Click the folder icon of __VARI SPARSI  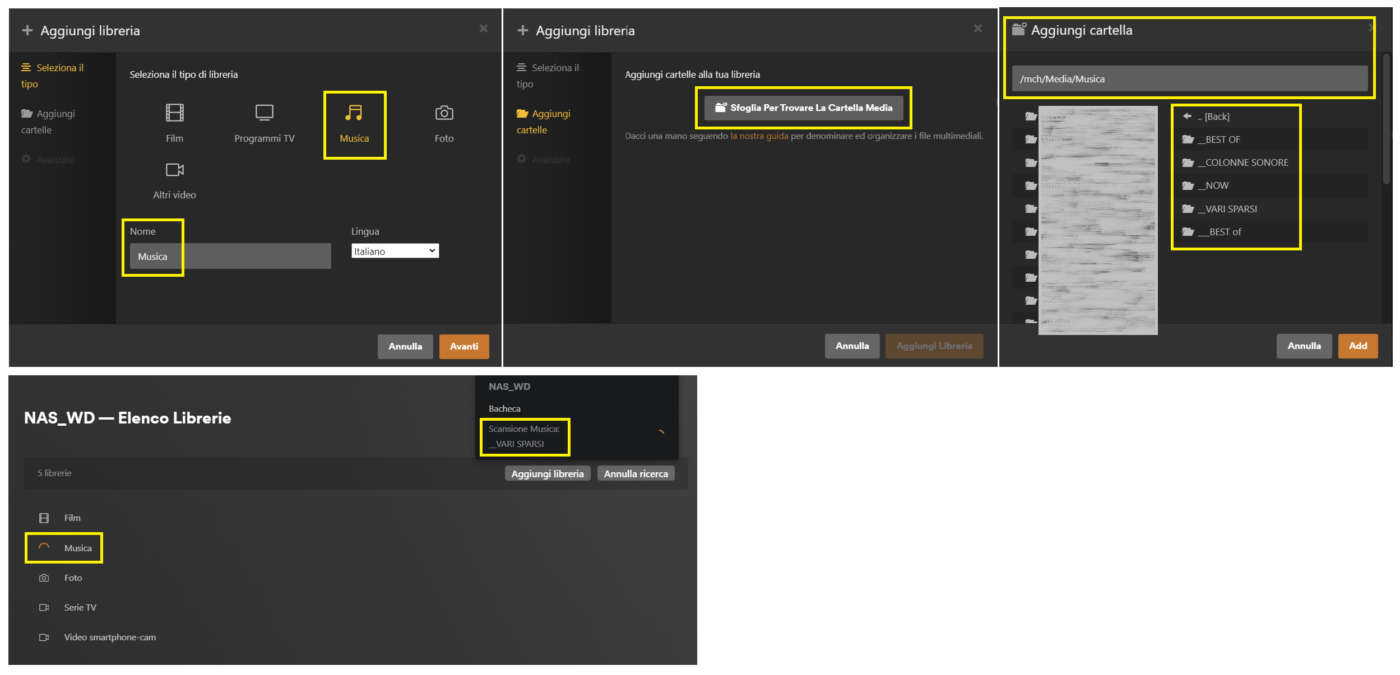[1188, 209]
